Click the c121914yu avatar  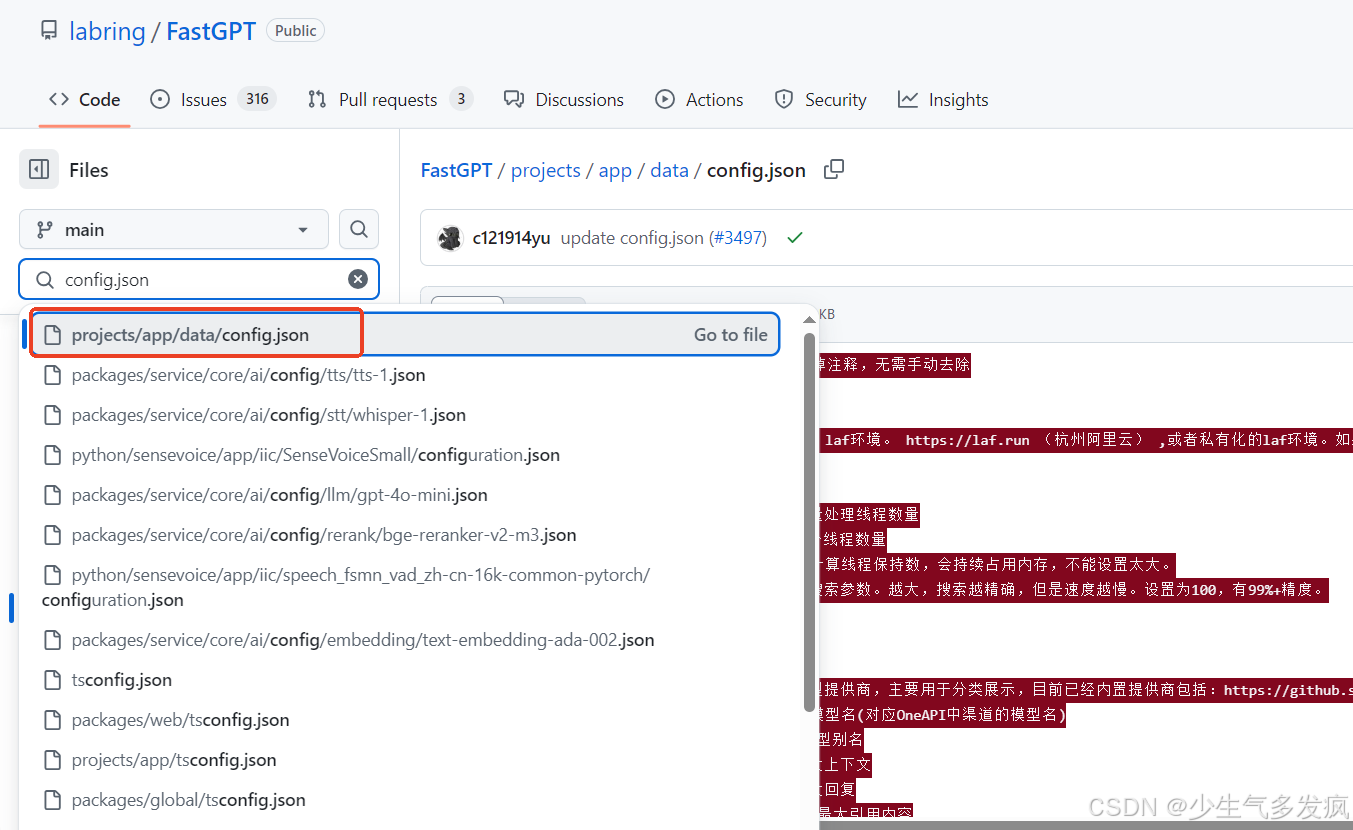(x=450, y=238)
